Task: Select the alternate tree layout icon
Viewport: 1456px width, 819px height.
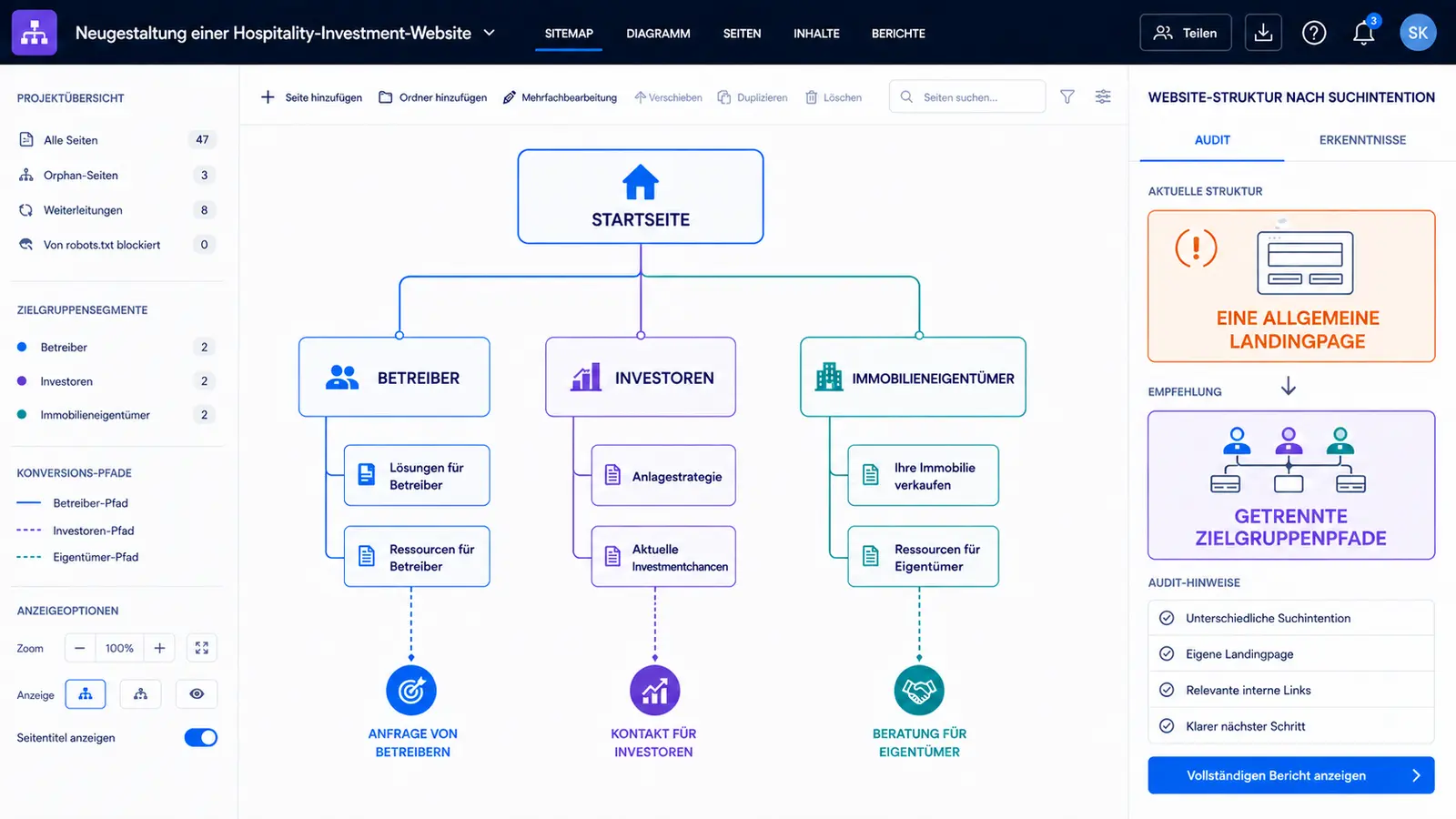Action: 140,694
